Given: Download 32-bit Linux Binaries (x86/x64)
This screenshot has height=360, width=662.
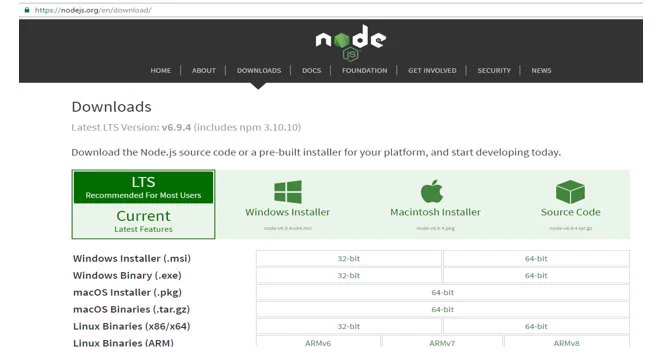Looking at the screenshot, I should [349, 326].
